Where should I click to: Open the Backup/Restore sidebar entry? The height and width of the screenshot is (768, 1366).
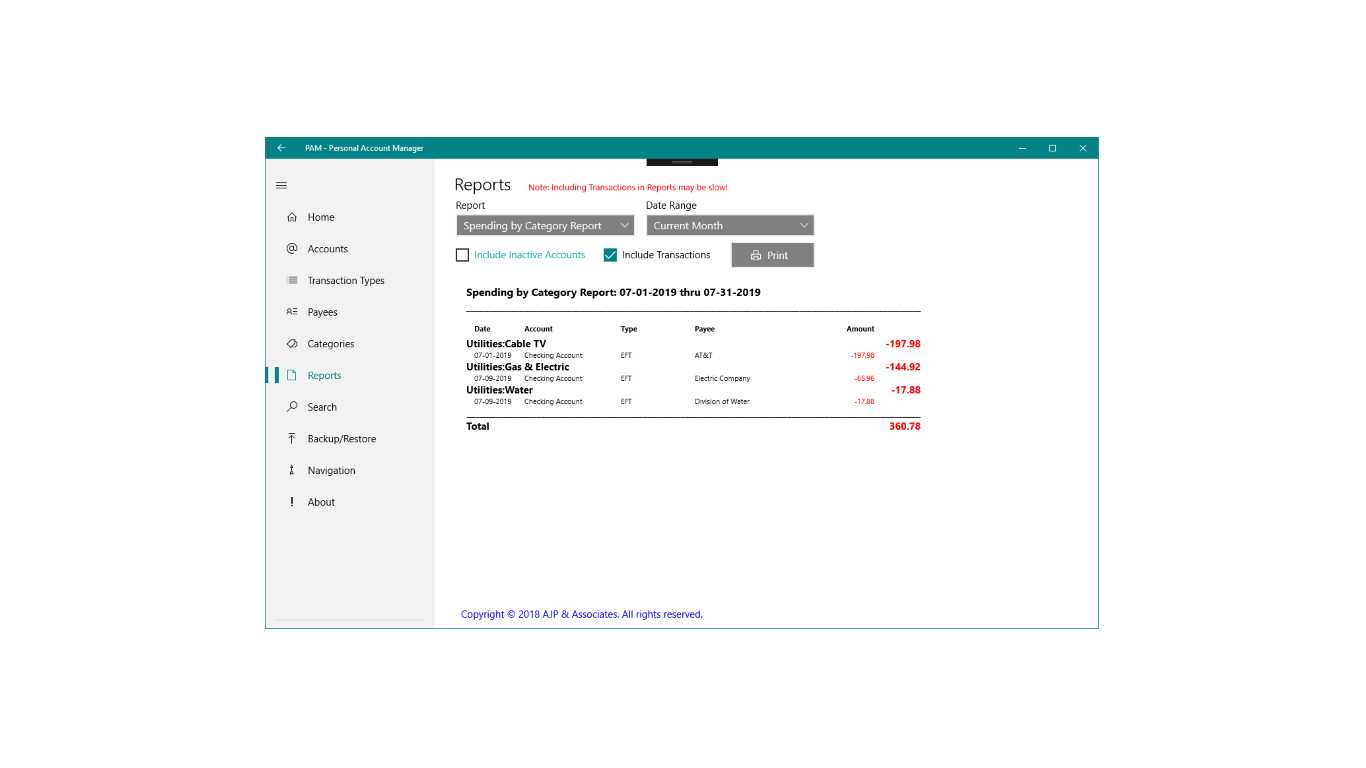[x=350, y=439]
